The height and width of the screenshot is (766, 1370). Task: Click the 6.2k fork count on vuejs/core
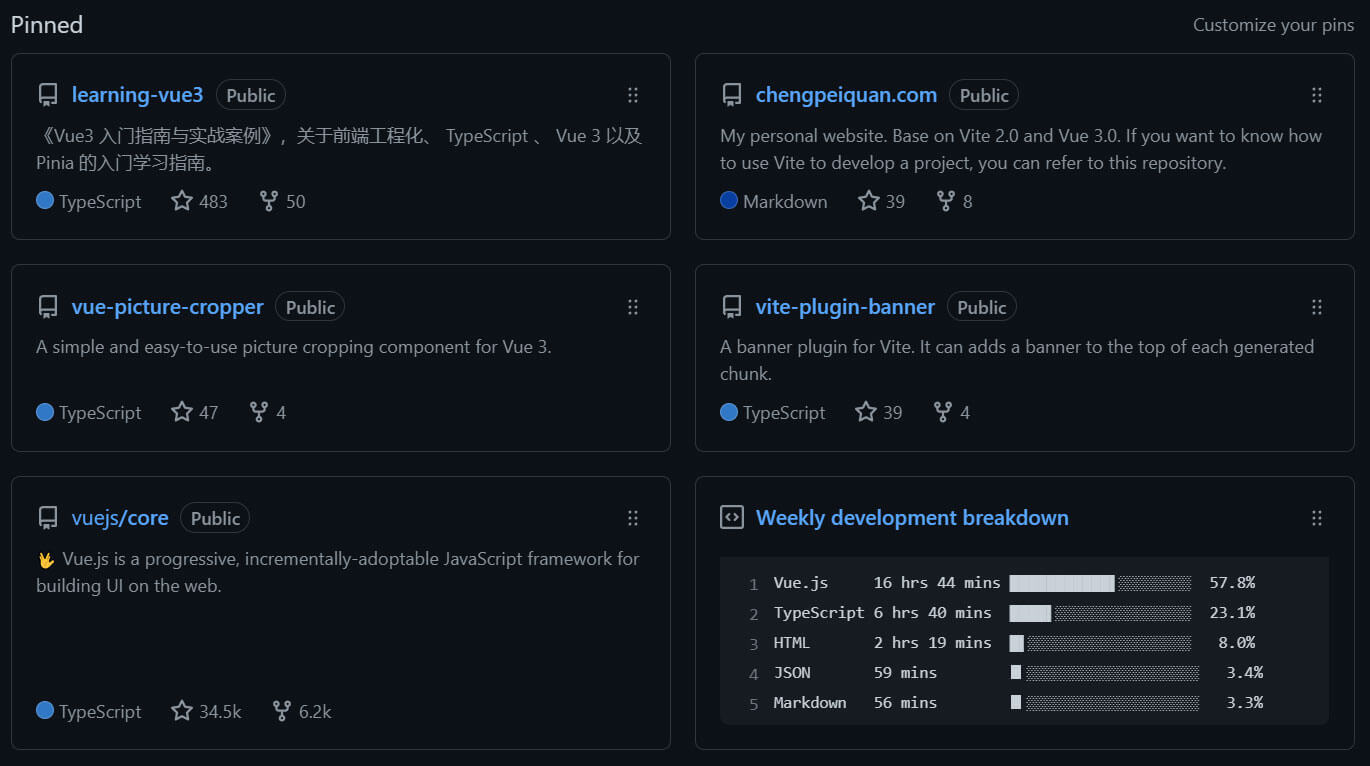[315, 712]
